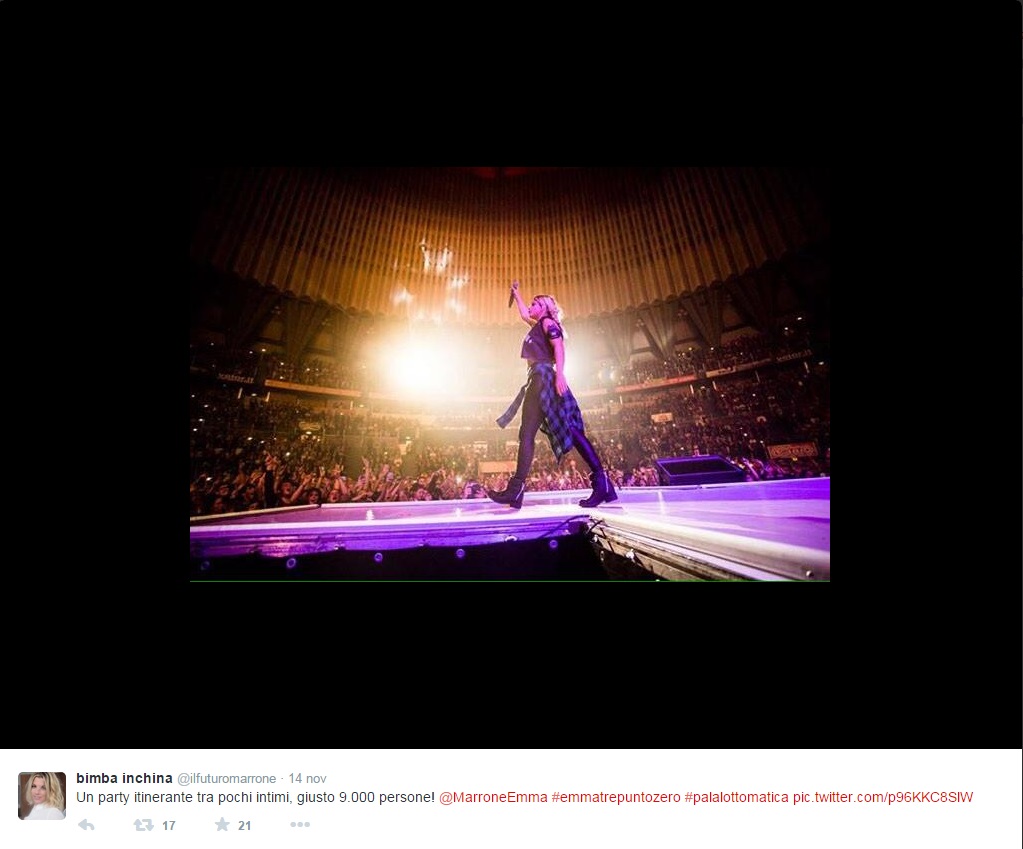Click the concert photo in the viewer
Image resolution: width=1023 pixels, height=849 pixels.
point(510,374)
